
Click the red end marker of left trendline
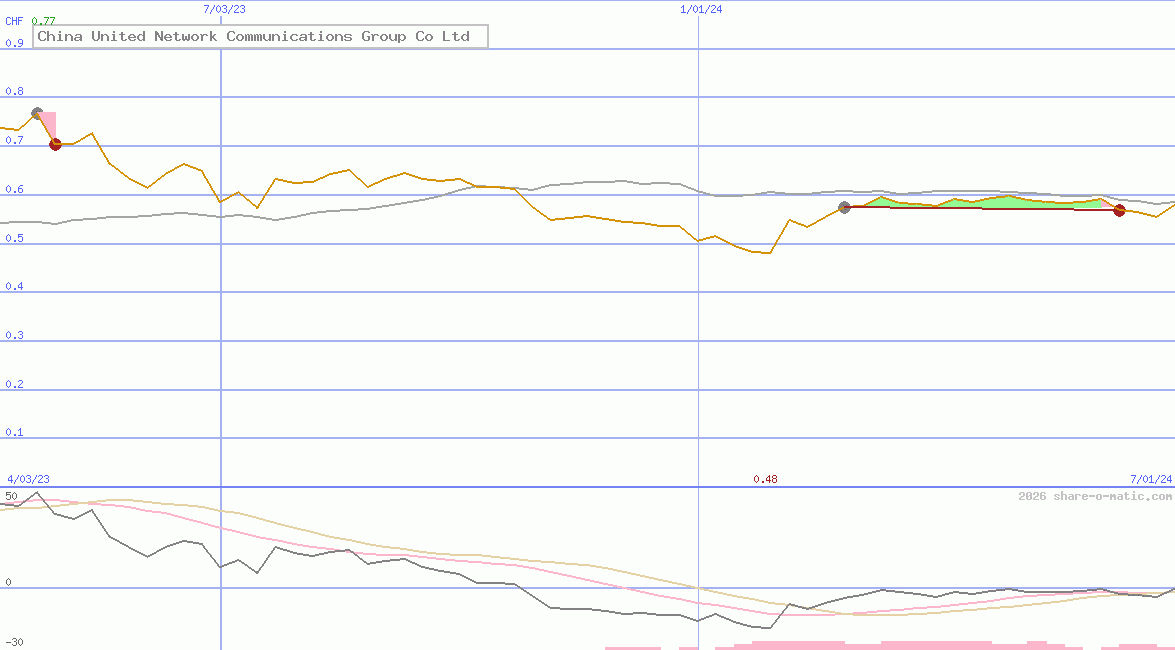click(56, 144)
